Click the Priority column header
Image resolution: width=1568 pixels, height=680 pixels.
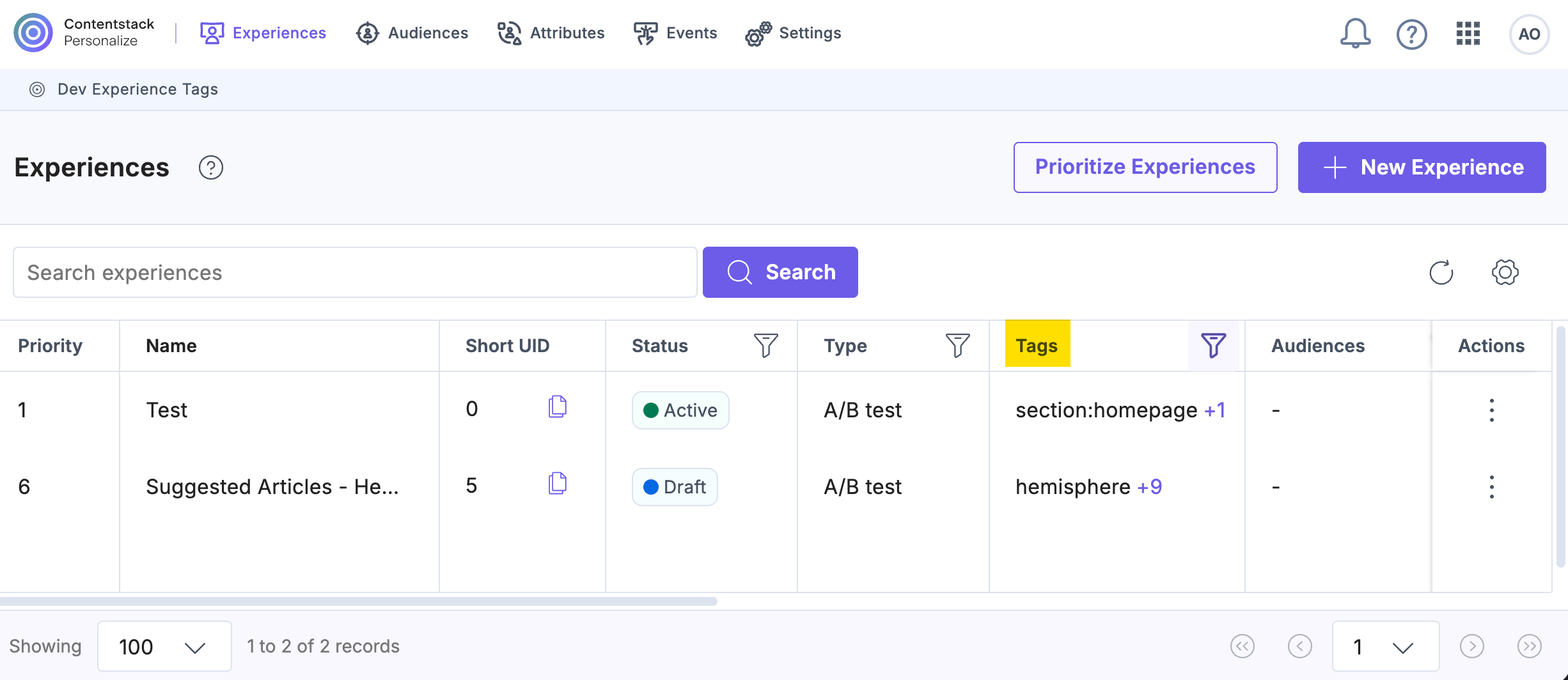click(x=50, y=345)
